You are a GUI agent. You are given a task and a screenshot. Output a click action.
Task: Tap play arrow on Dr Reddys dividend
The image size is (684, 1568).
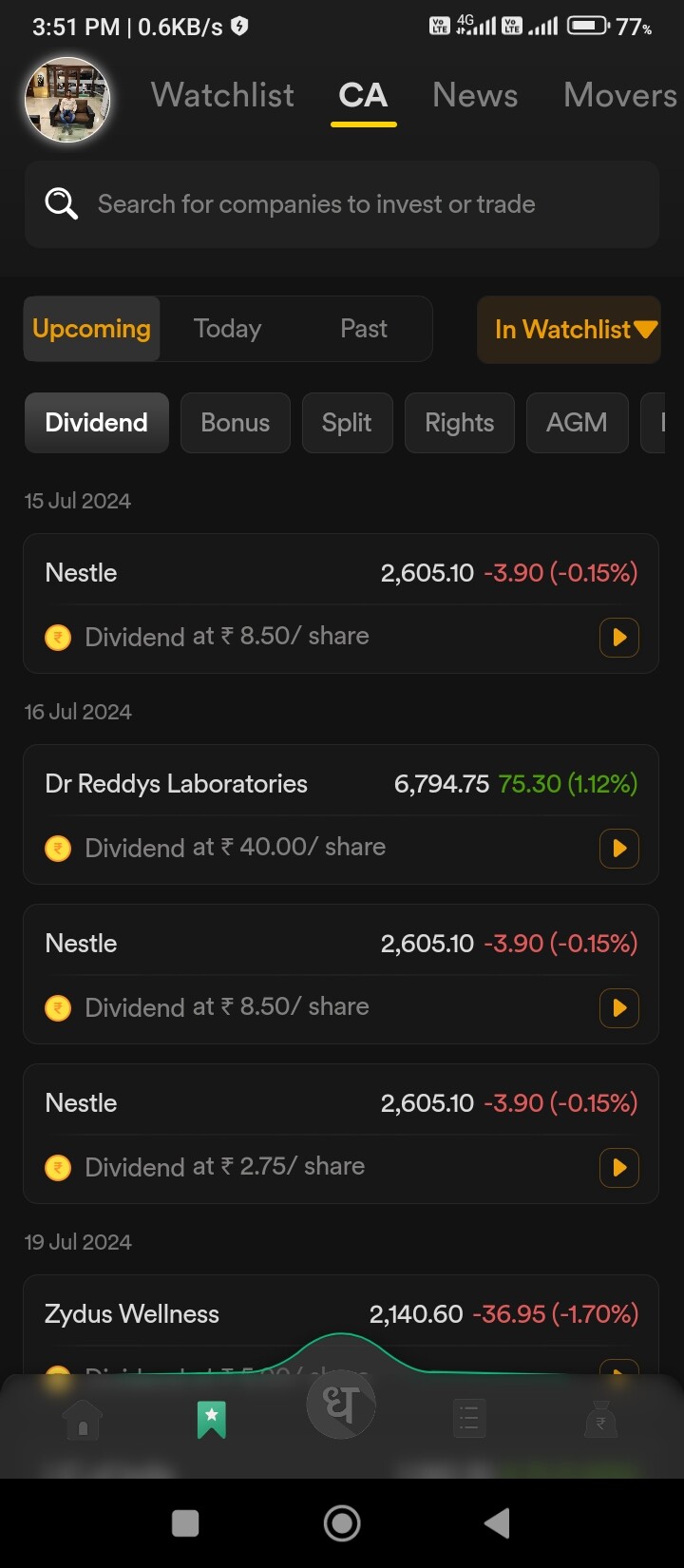coord(619,848)
